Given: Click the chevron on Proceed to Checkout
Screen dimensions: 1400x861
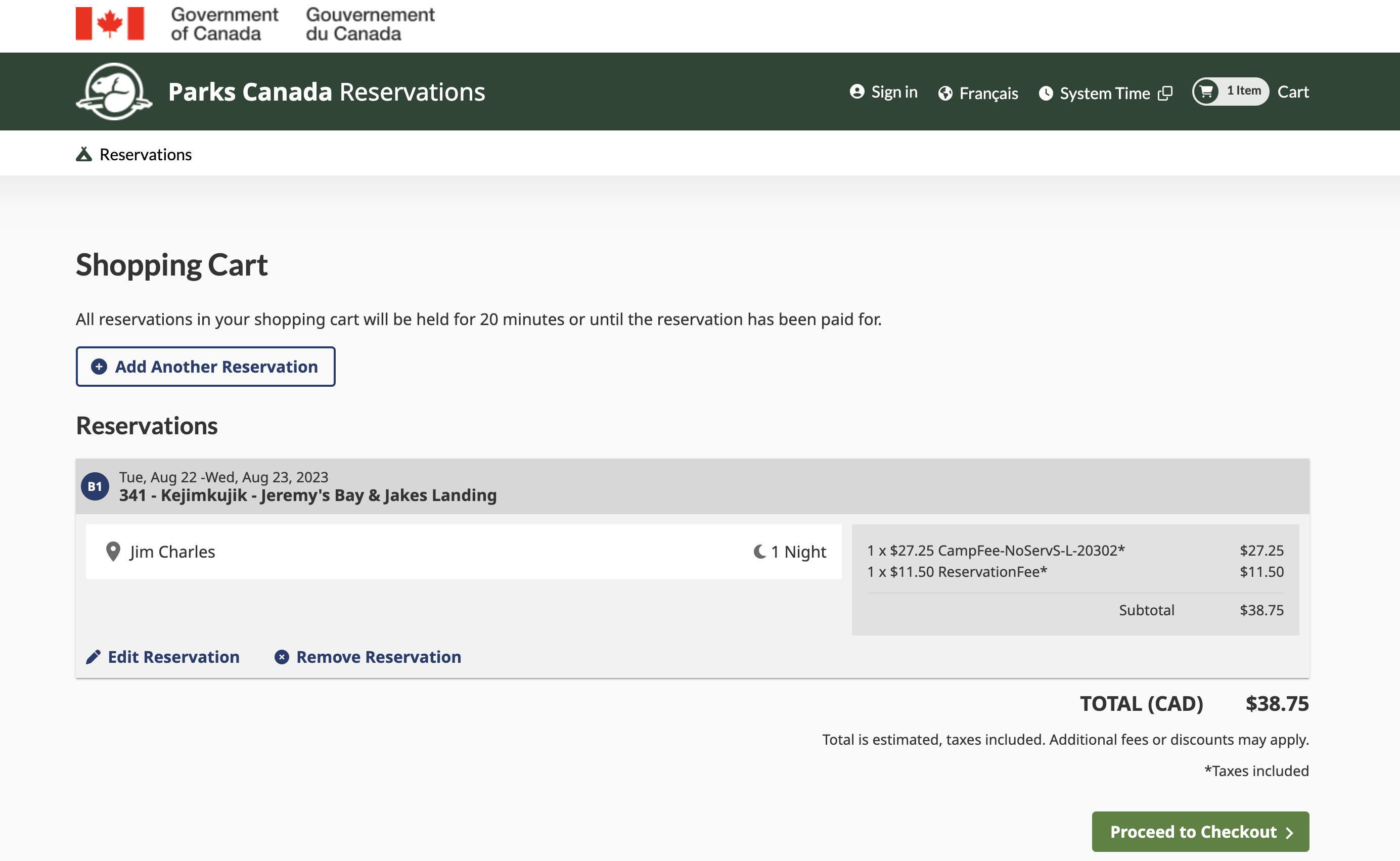Looking at the screenshot, I should pos(1290,833).
